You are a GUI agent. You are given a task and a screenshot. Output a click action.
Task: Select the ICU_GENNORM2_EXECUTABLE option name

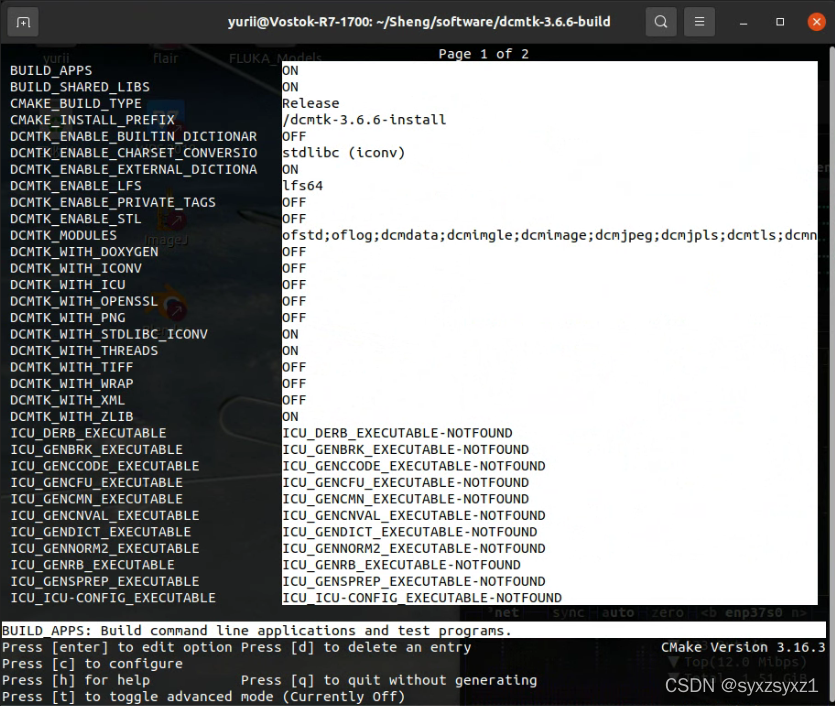(105, 549)
